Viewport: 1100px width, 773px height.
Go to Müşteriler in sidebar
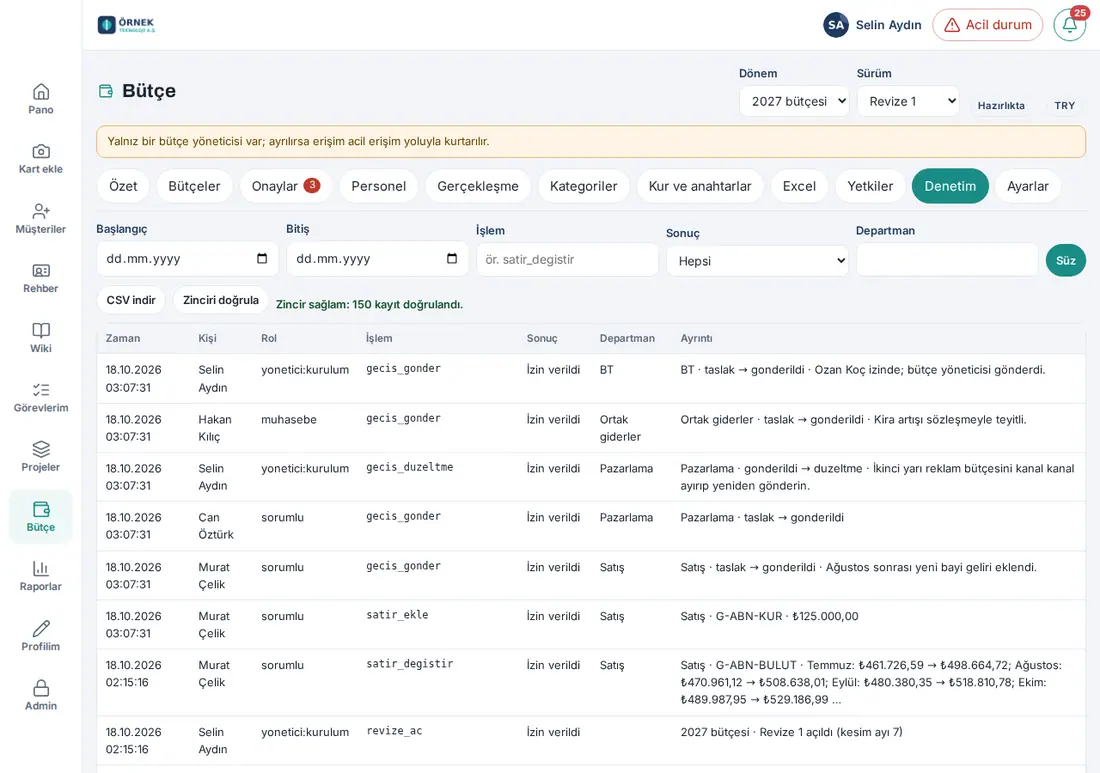(x=41, y=218)
